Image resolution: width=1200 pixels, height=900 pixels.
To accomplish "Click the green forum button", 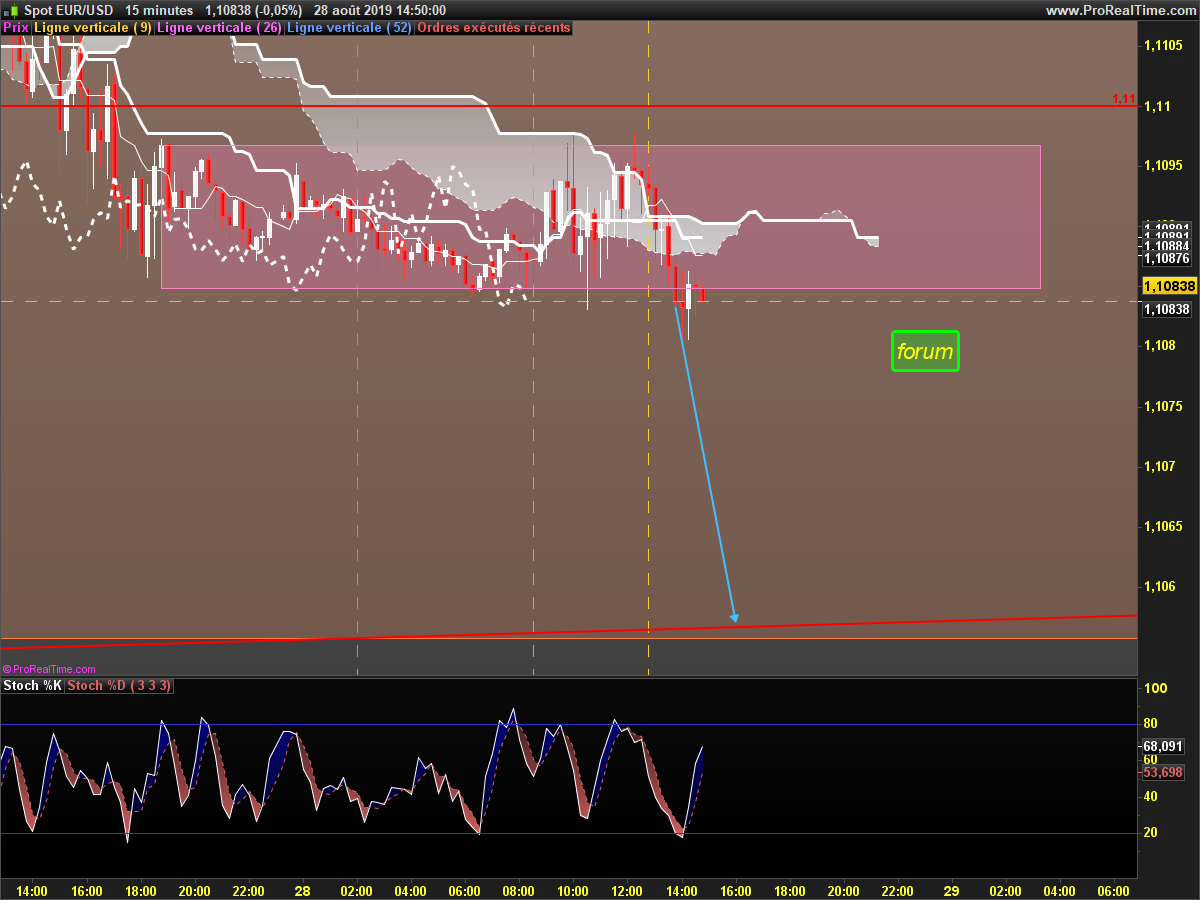I will (925, 351).
